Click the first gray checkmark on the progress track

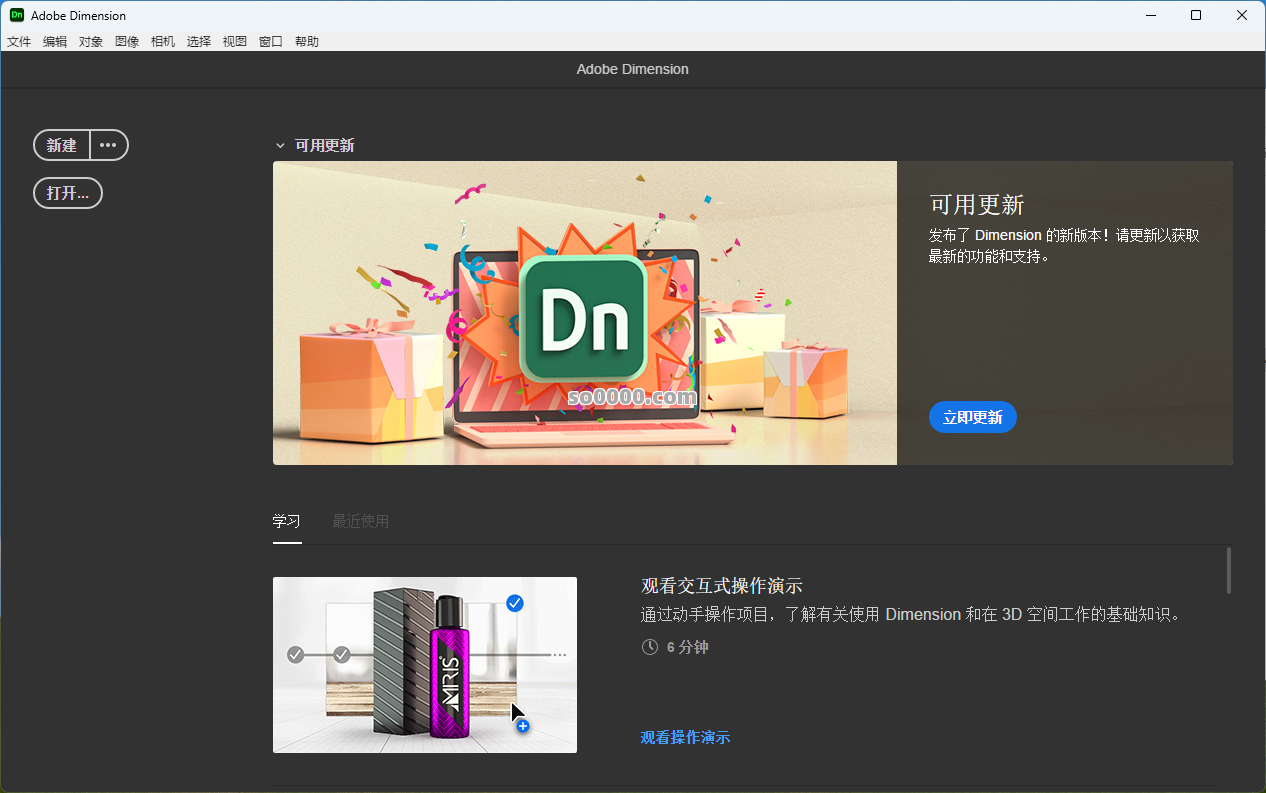pyautogui.click(x=295, y=654)
